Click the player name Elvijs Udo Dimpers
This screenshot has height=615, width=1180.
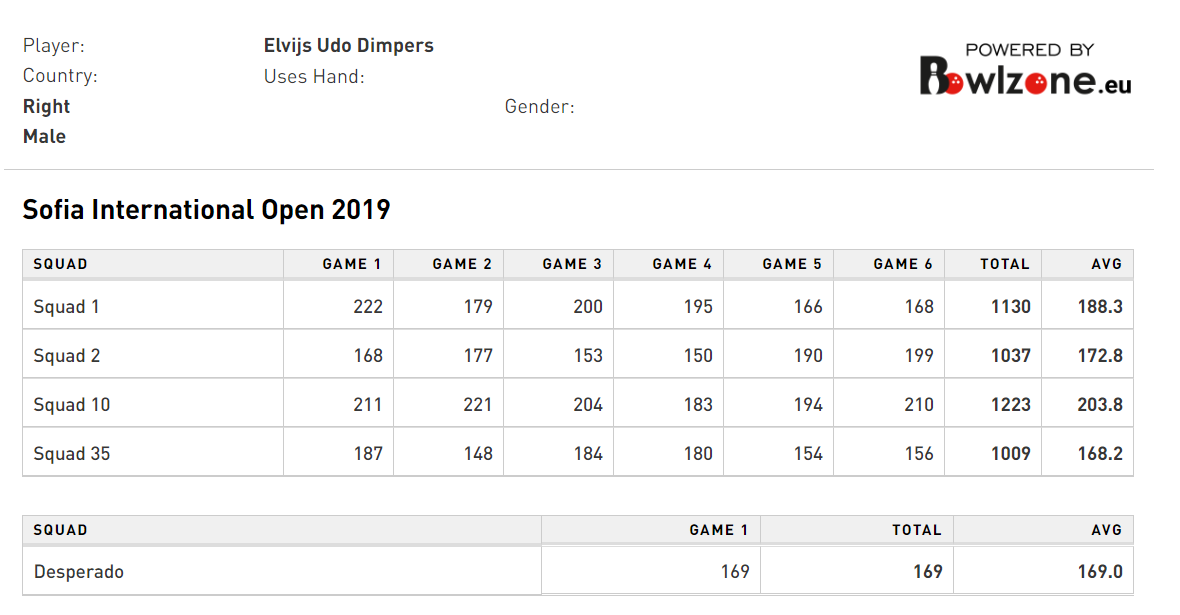click(x=348, y=46)
